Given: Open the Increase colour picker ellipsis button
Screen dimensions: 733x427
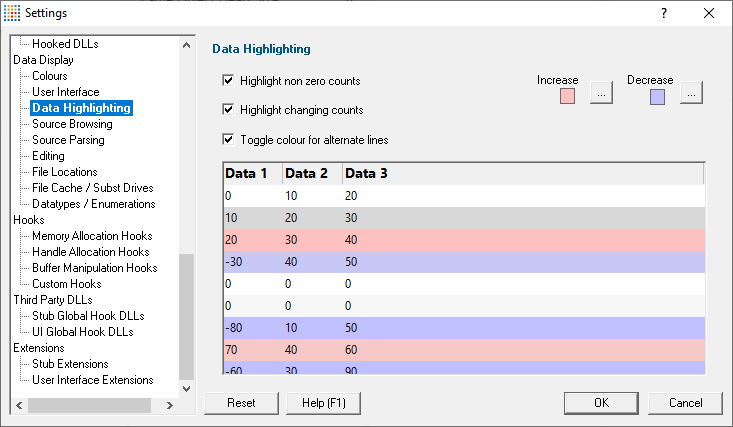Looking at the screenshot, I should pos(601,94).
